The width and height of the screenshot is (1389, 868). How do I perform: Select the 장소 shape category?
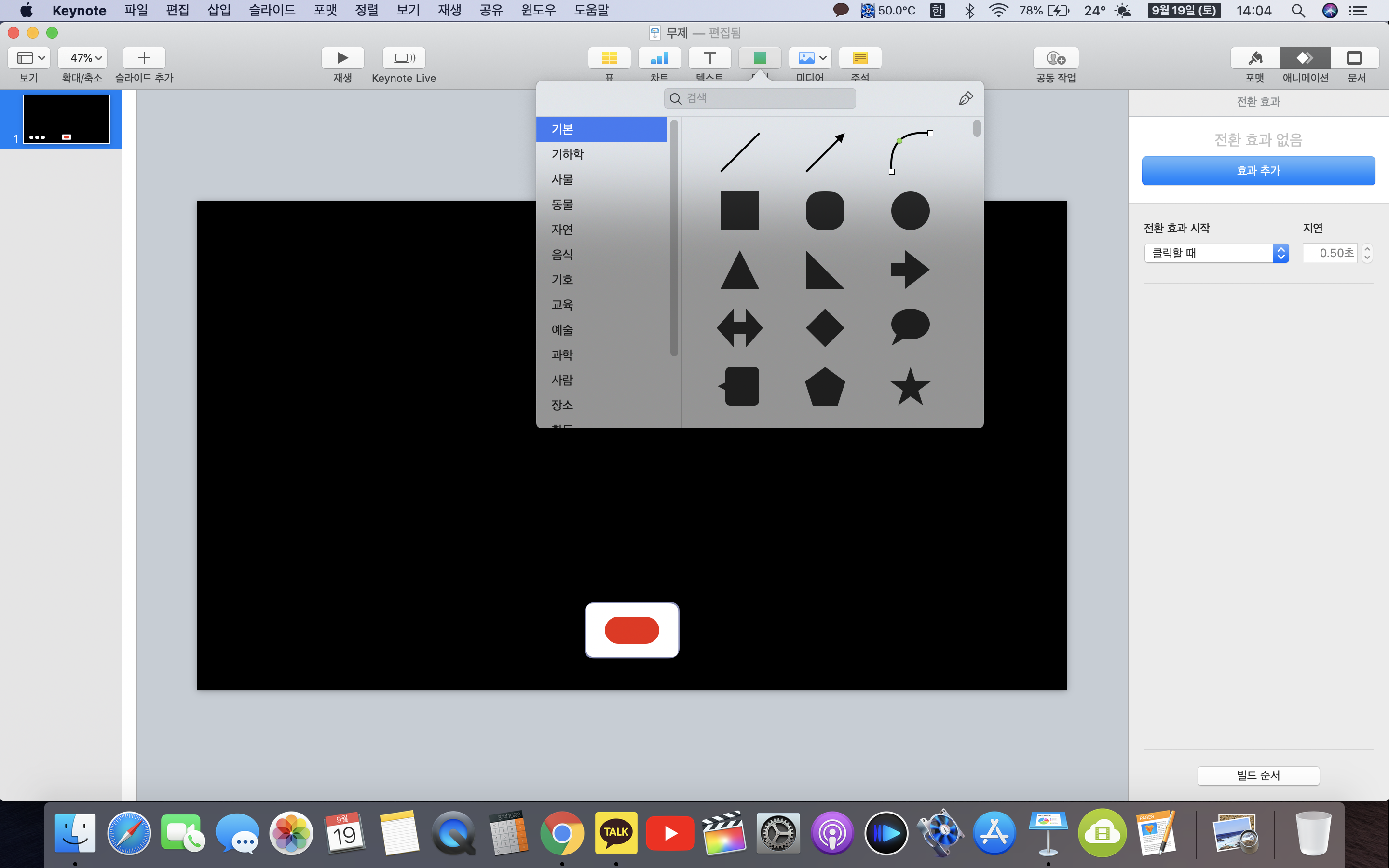601,405
